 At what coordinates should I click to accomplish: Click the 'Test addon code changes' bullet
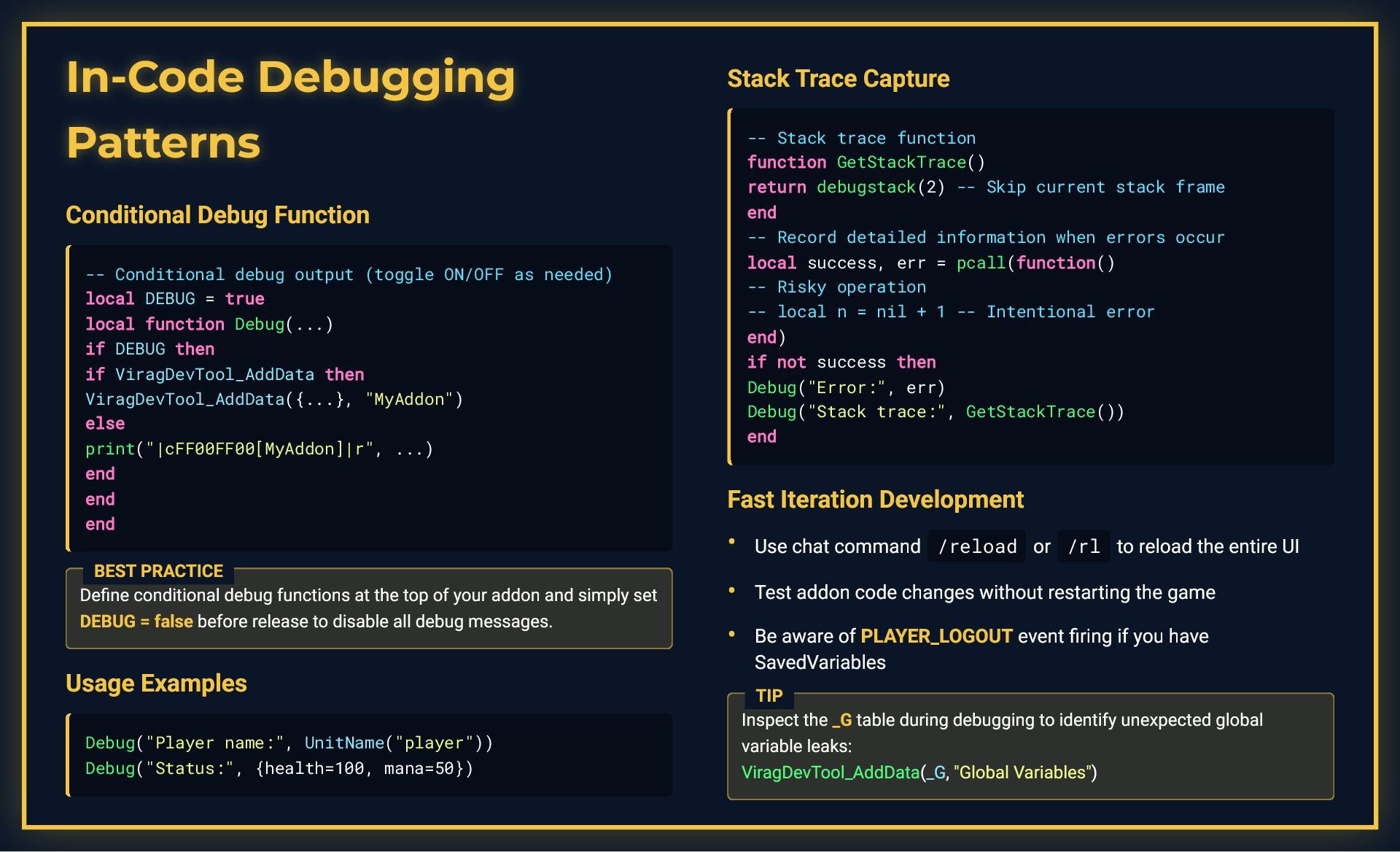tap(984, 592)
